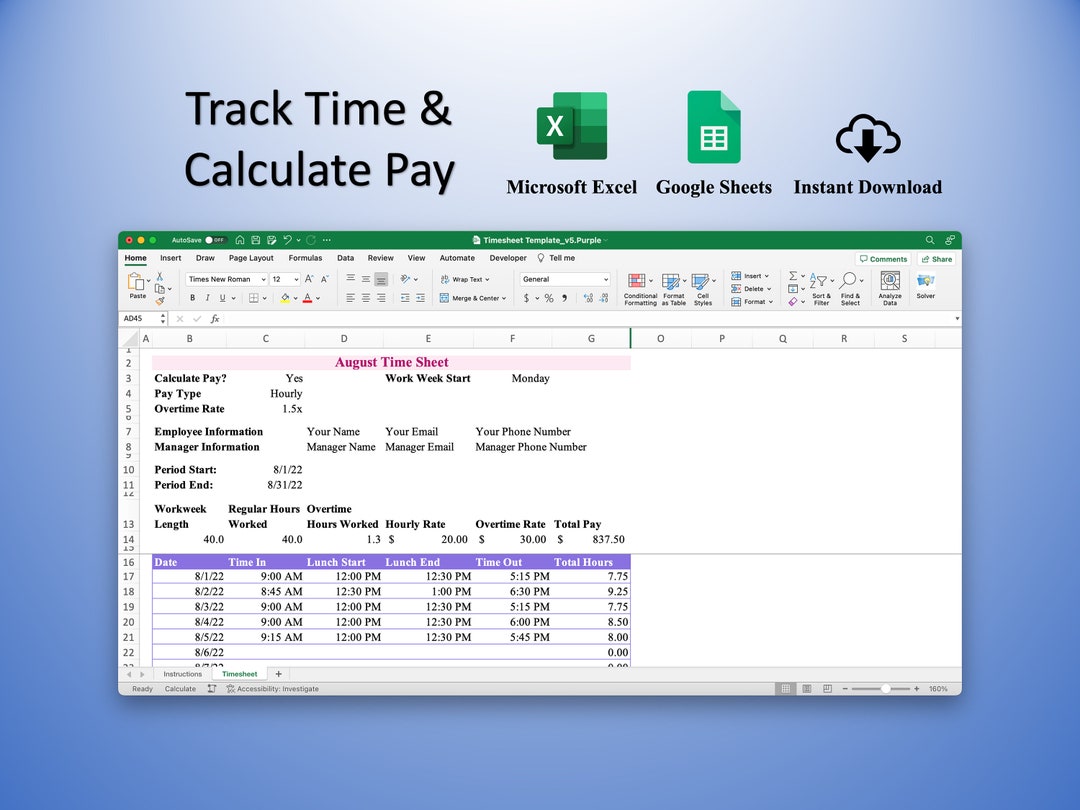Click the Increase Indent icon
The image size is (1080, 810).
tap(420, 298)
